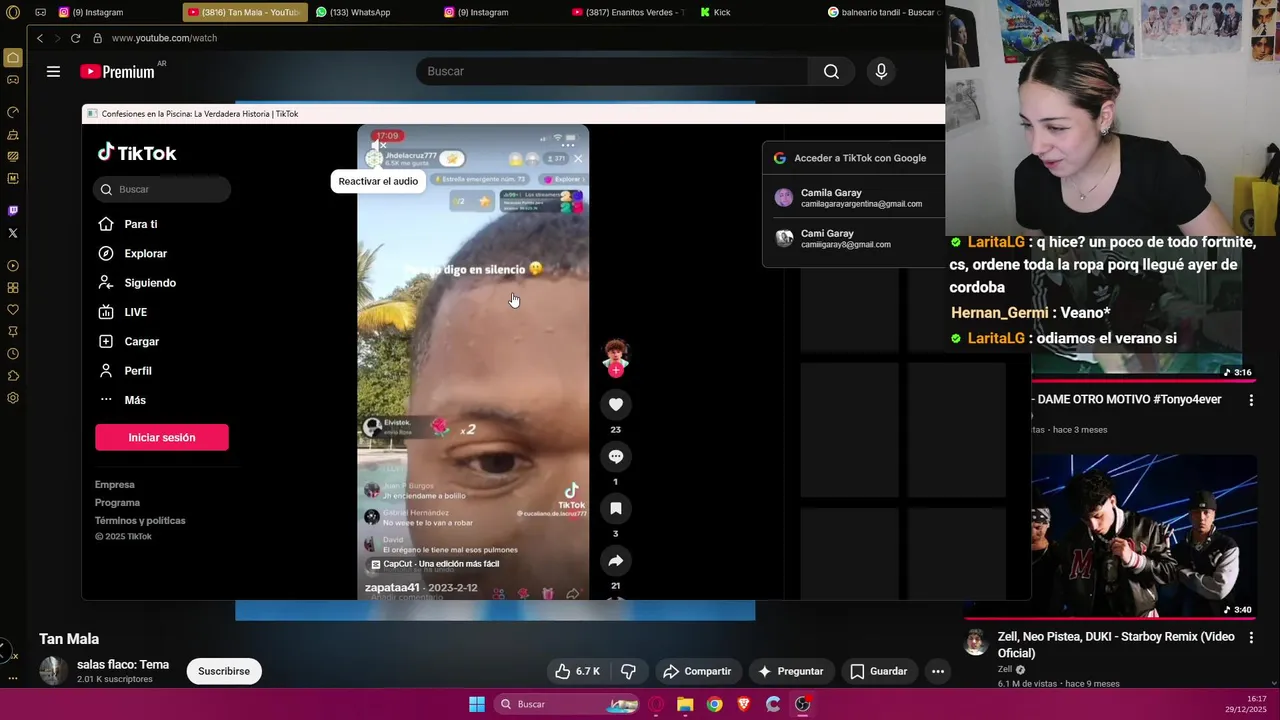The width and height of the screenshot is (1280, 720).
Task: Select TikTok Cargar menu item
Action: point(141,341)
